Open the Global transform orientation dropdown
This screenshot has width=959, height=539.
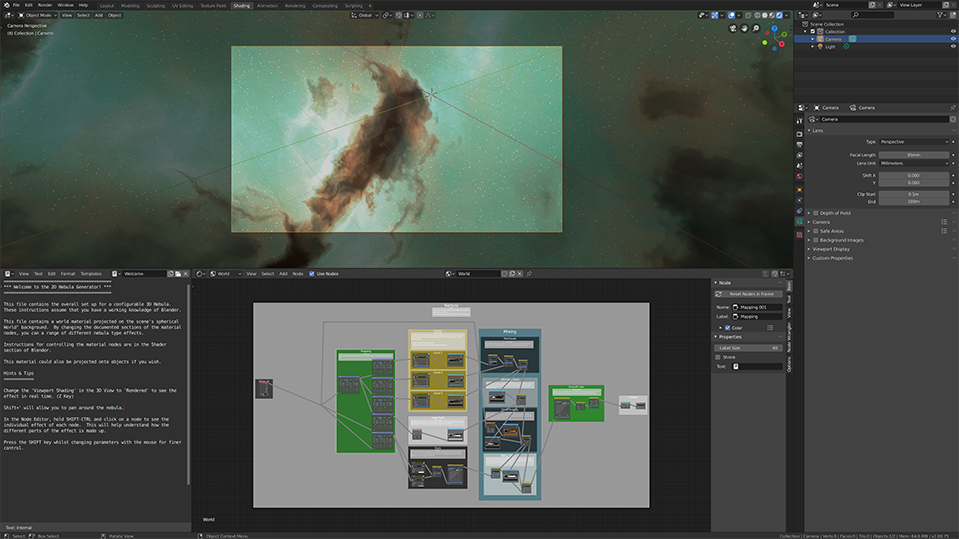[365, 15]
